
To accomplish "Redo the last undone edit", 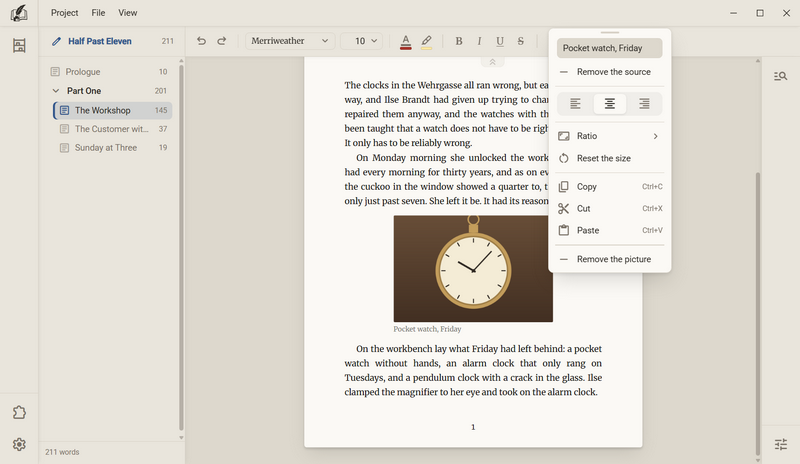I will (x=221, y=41).
